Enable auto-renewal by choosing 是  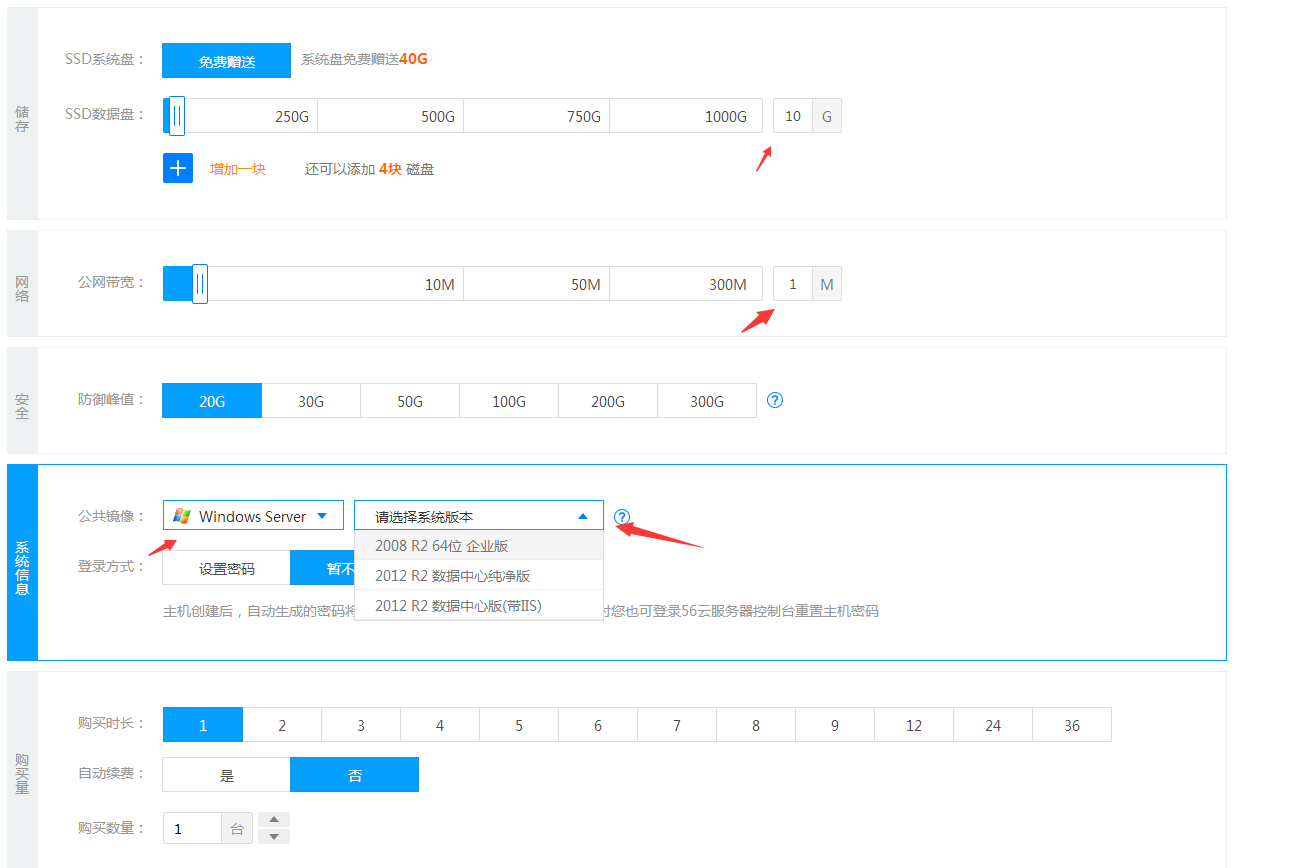(226, 775)
